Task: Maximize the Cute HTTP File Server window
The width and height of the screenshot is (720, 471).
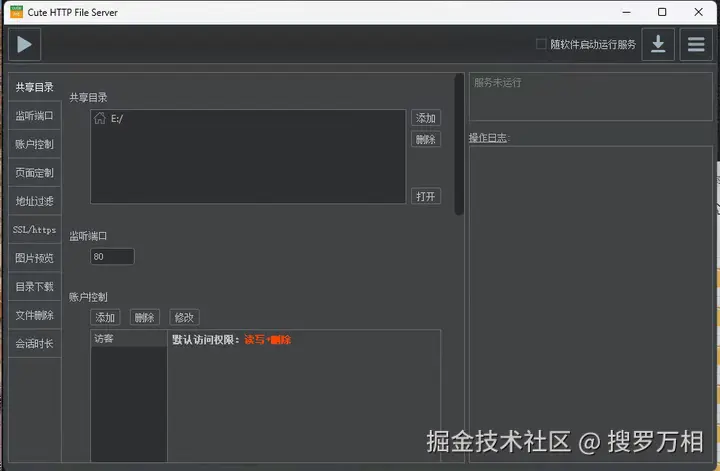Action: 662,12
